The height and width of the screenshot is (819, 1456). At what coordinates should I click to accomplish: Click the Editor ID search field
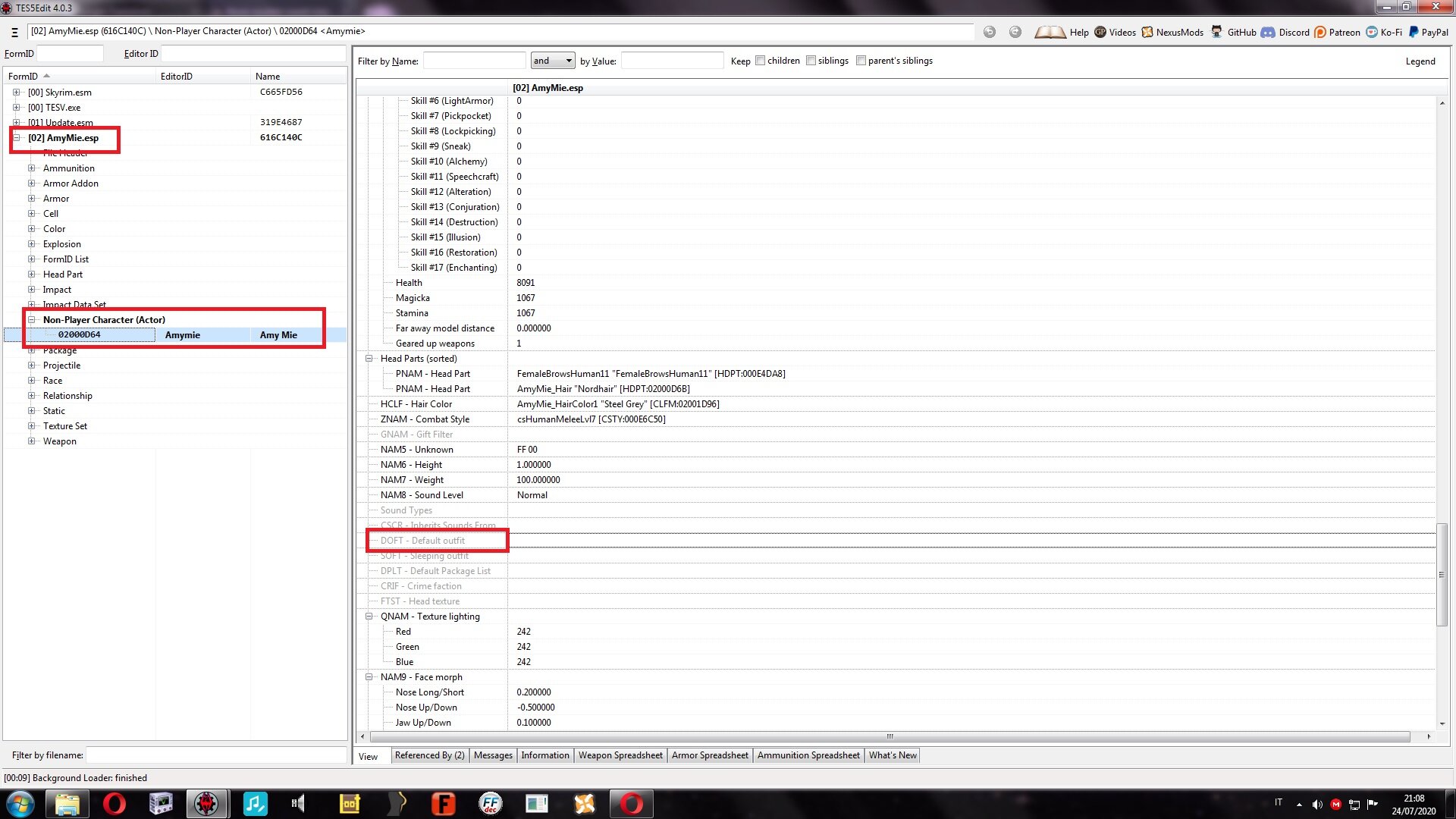tap(253, 54)
